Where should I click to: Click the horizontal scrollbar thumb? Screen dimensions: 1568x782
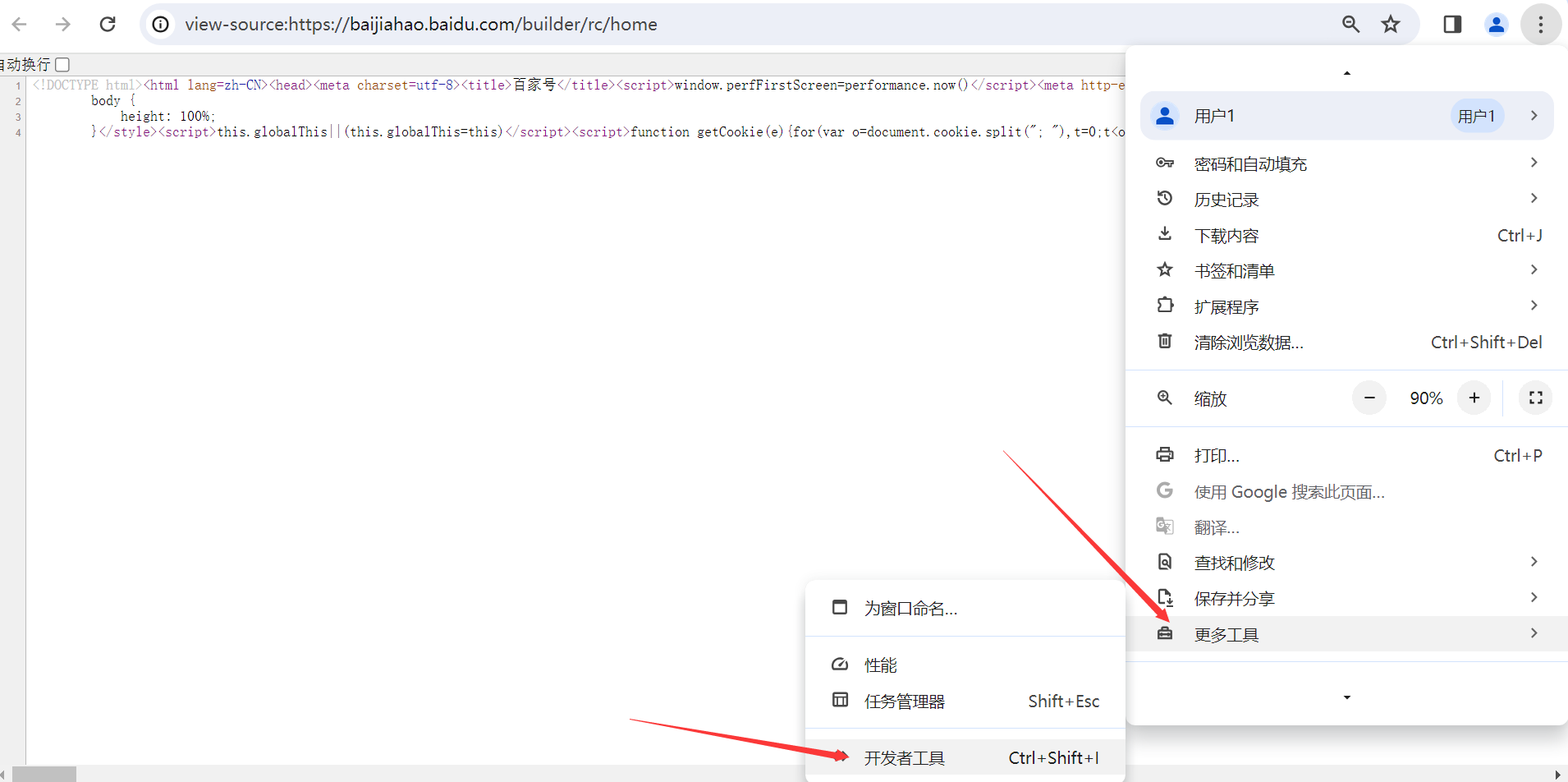(44, 774)
